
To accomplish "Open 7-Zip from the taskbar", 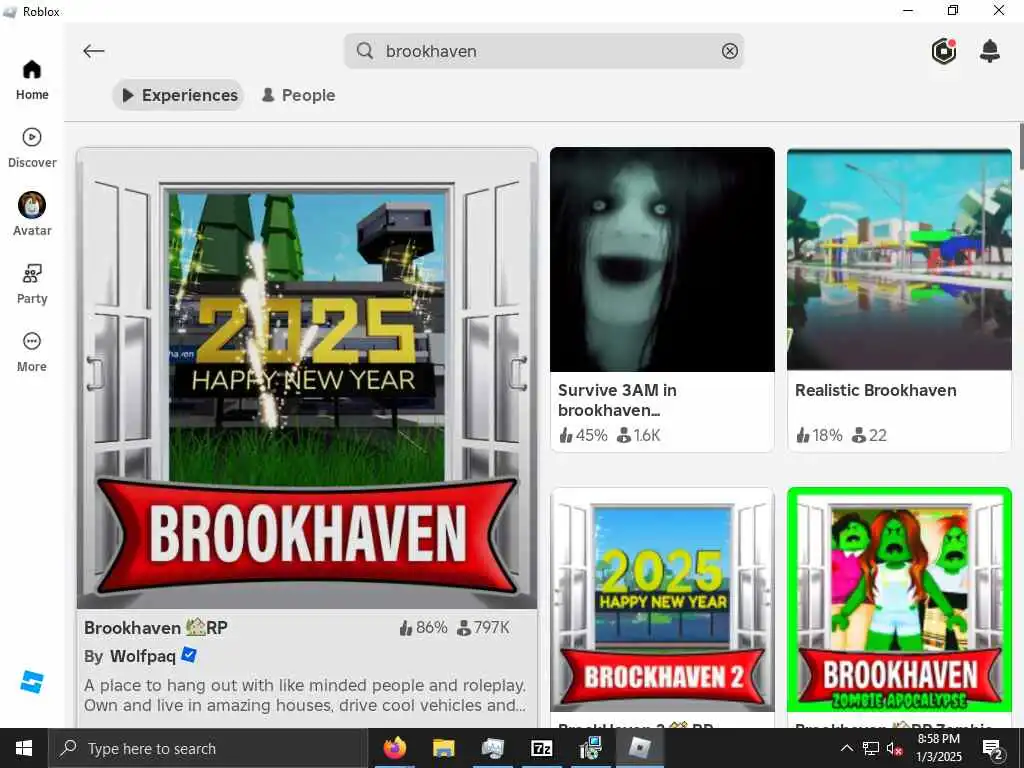I will (x=542, y=748).
